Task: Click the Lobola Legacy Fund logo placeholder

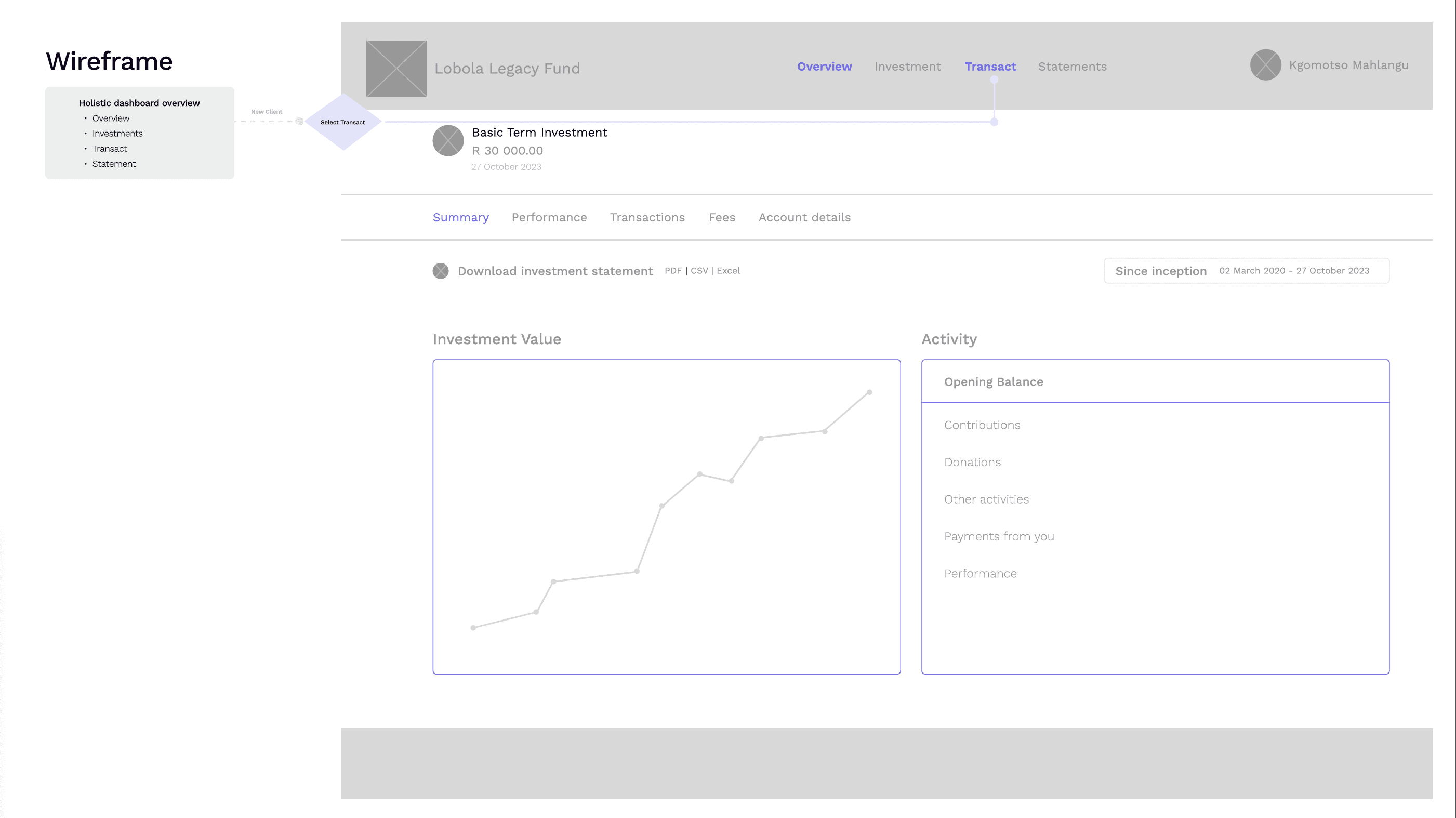Action: (x=396, y=69)
